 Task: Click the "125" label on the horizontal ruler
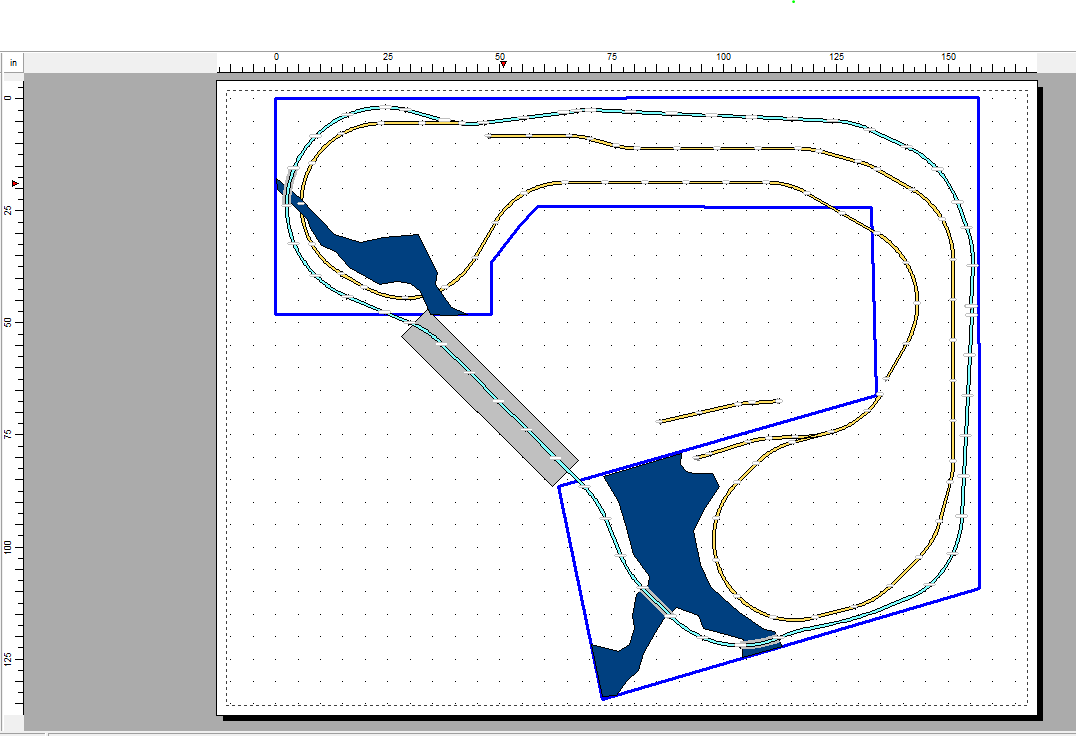(836, 57)
